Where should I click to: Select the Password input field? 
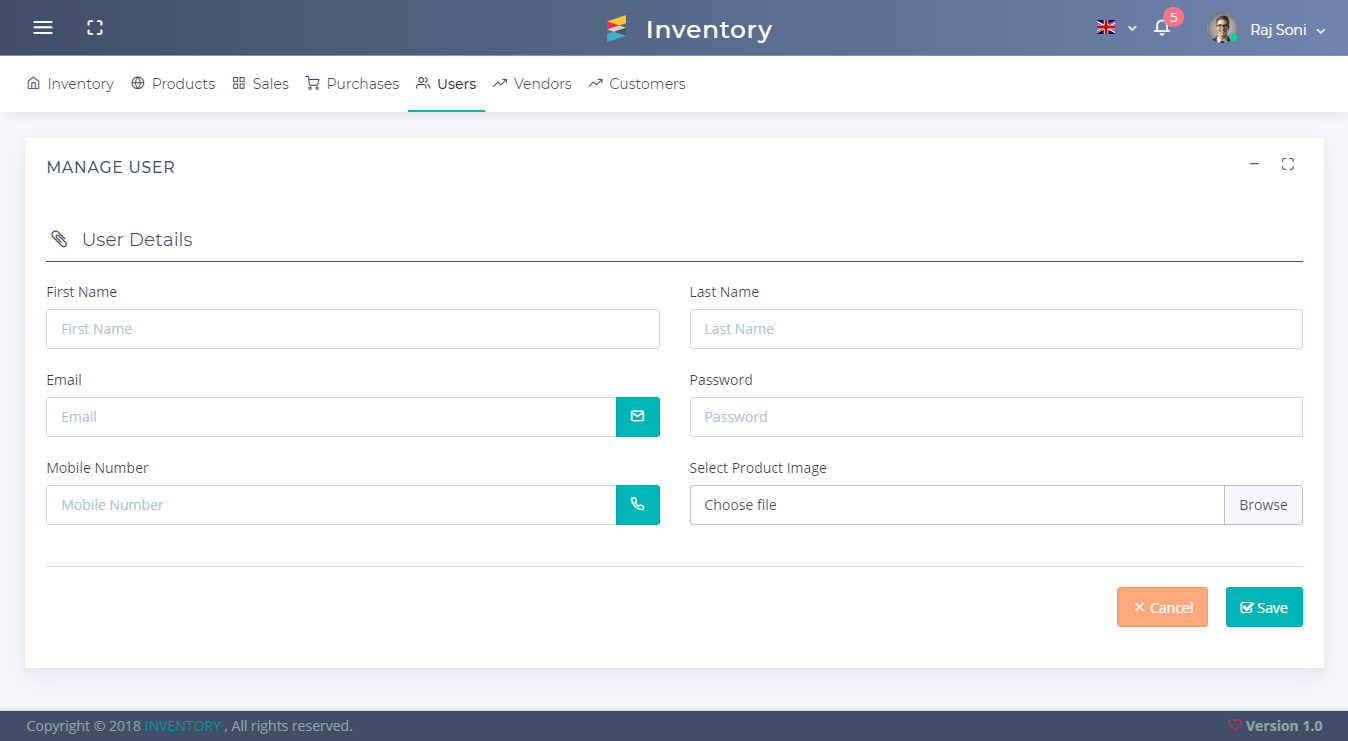(x=995, y=417)
